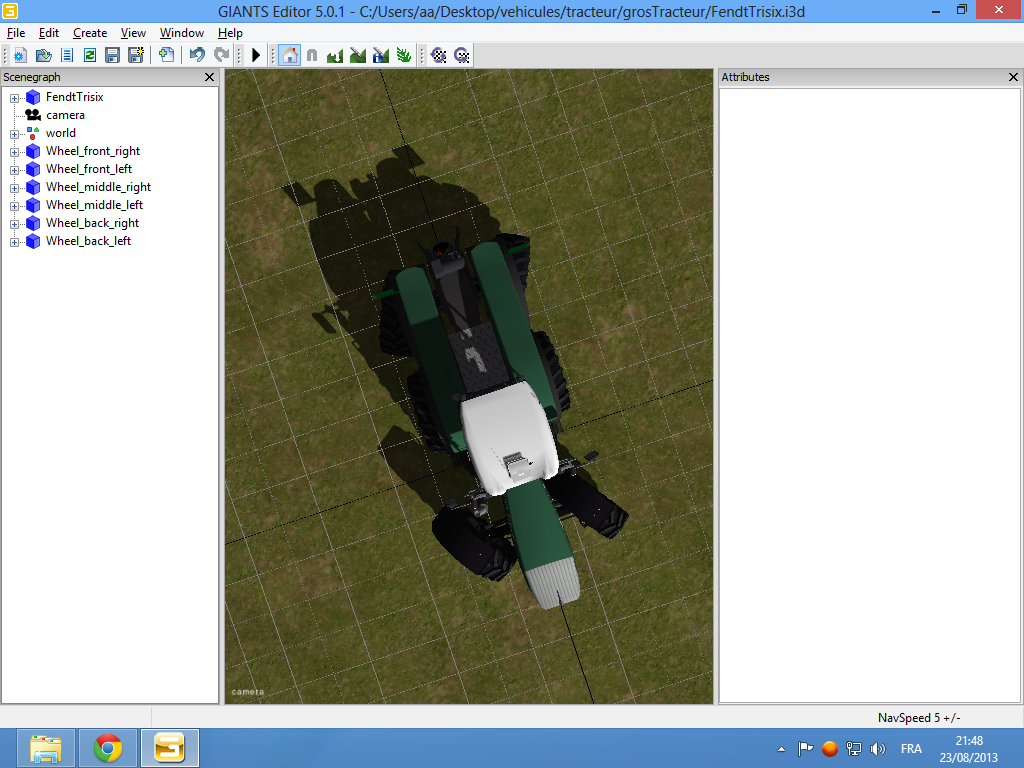1024x768 pixels.
Task: Open the volume speaker tray icon
Action: (x=878, y=748)
